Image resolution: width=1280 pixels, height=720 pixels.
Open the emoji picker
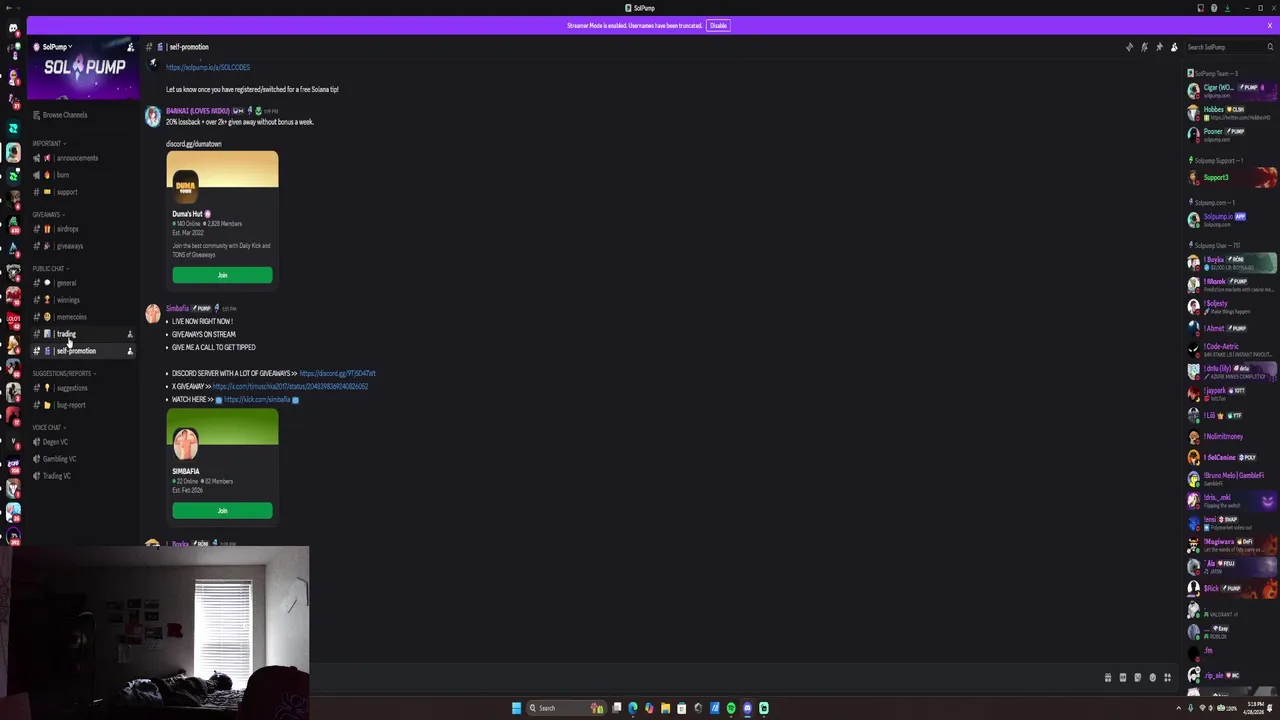pos(1152,678)
